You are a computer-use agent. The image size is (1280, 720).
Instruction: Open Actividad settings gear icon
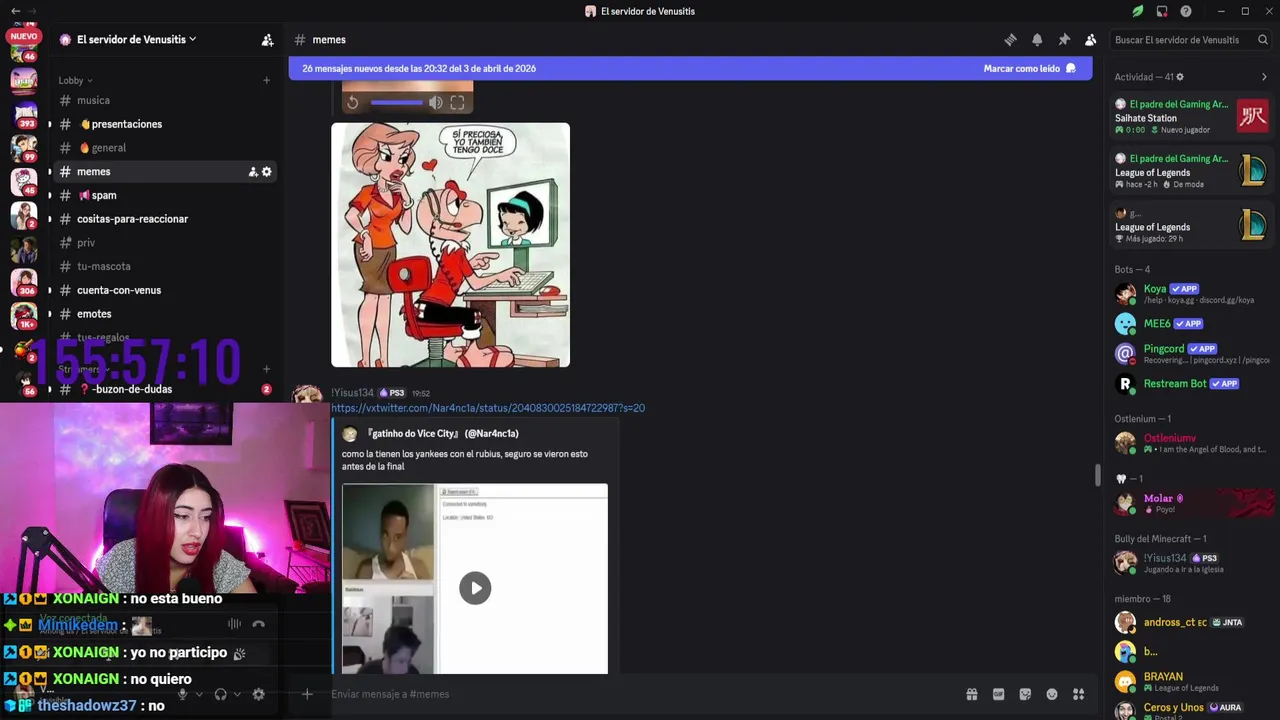(x=1180, y=77)
